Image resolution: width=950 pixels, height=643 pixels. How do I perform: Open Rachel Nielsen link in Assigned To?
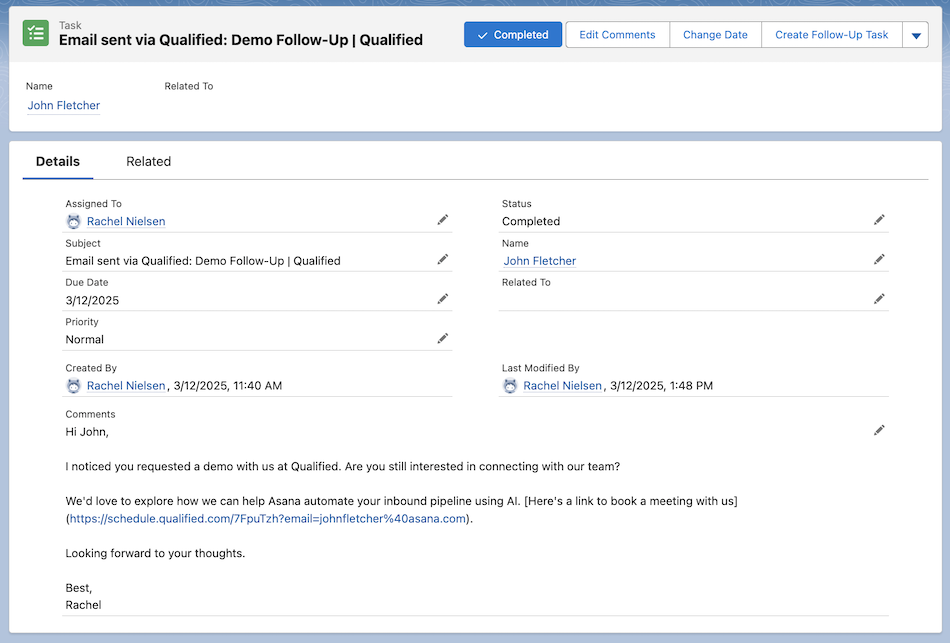(x=126, y=222)
